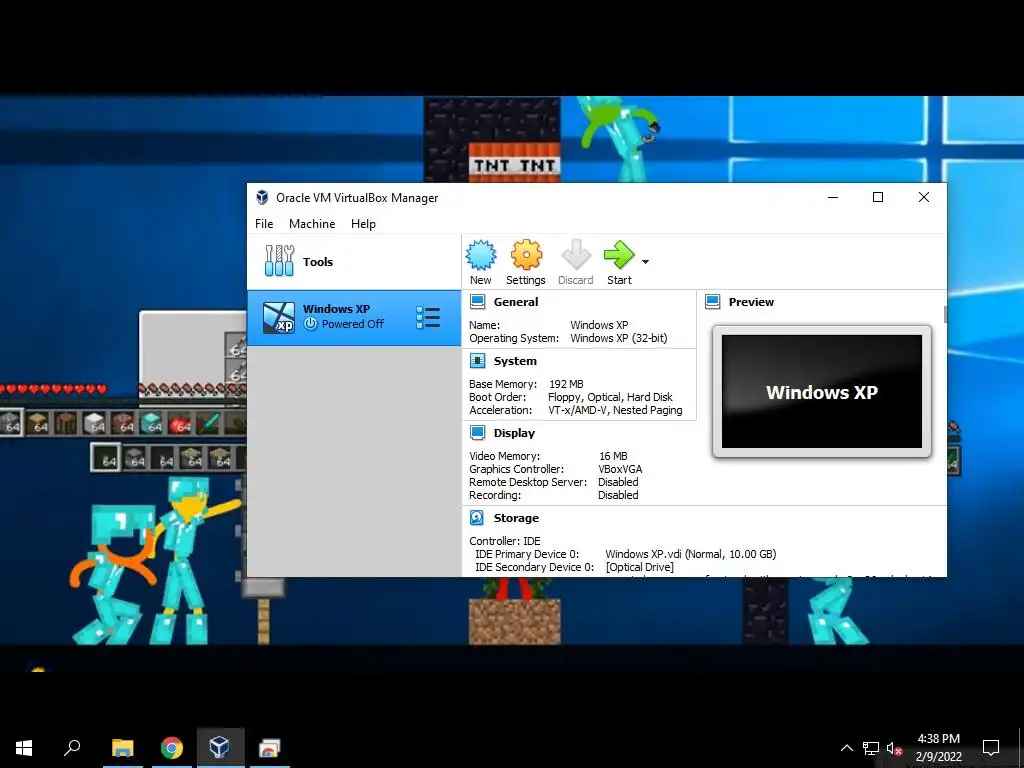The width and height of the screenshot is (1024, 768).
Task: Click Operating System value Windows XP (32-bit)
Action: [x=618, y=338]
